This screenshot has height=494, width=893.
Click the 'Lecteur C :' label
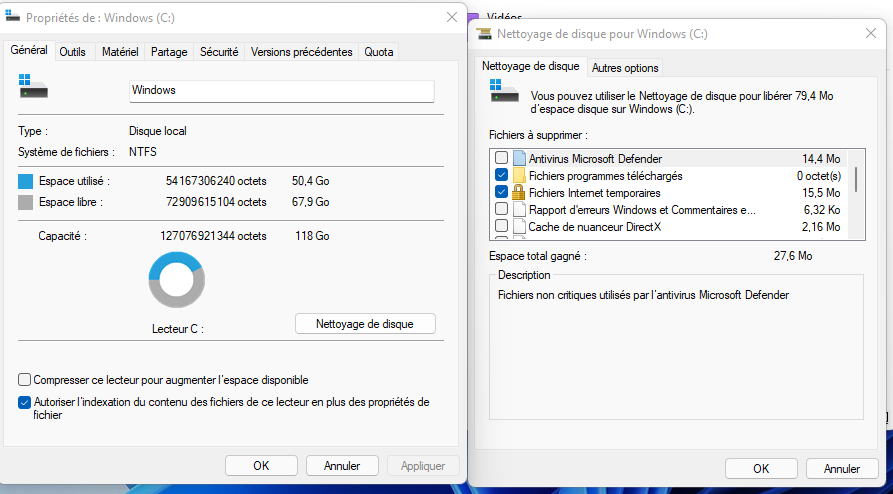tap(178, 329)
